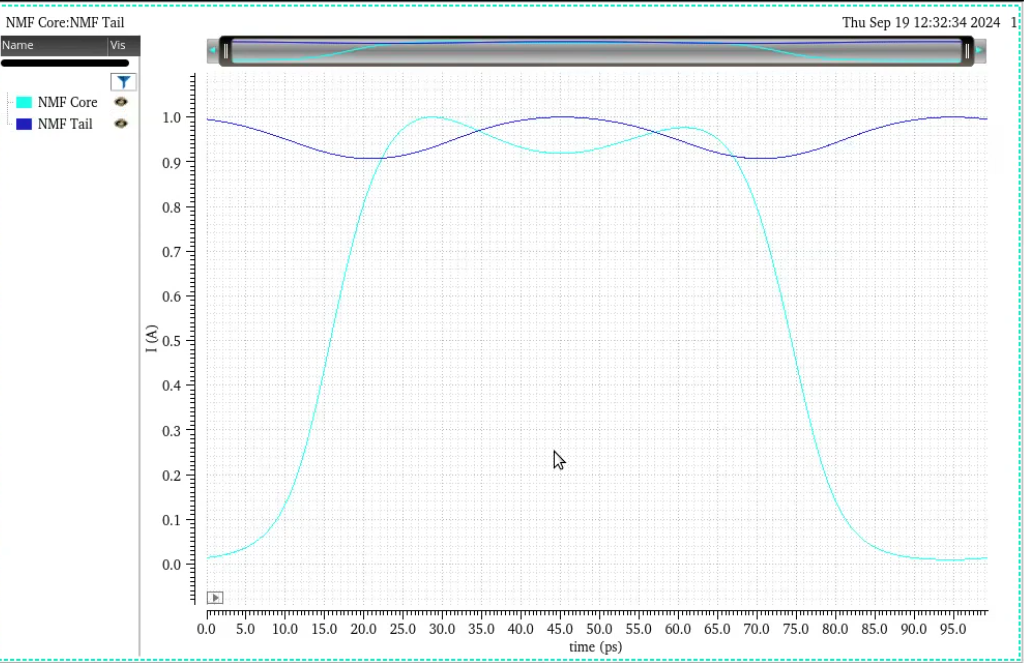1024x663 pixels.
Task: Click the timestamp Thu Sep 19 12:32:34 2024
Action: [x=921, y=22]
